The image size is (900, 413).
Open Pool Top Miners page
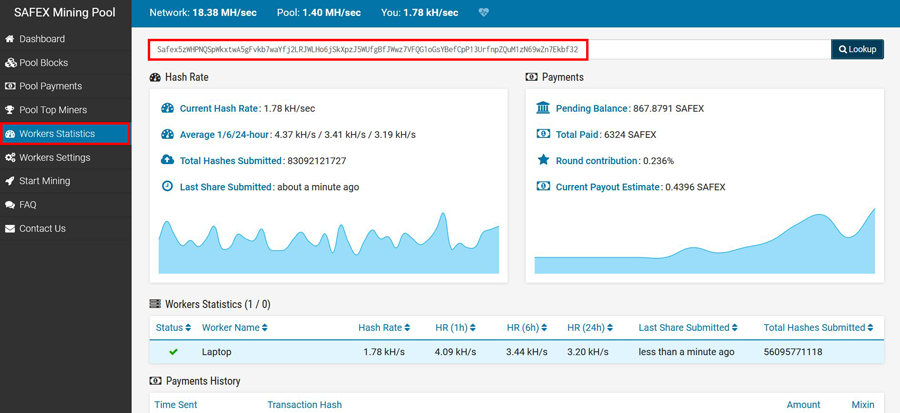[65, 110]
